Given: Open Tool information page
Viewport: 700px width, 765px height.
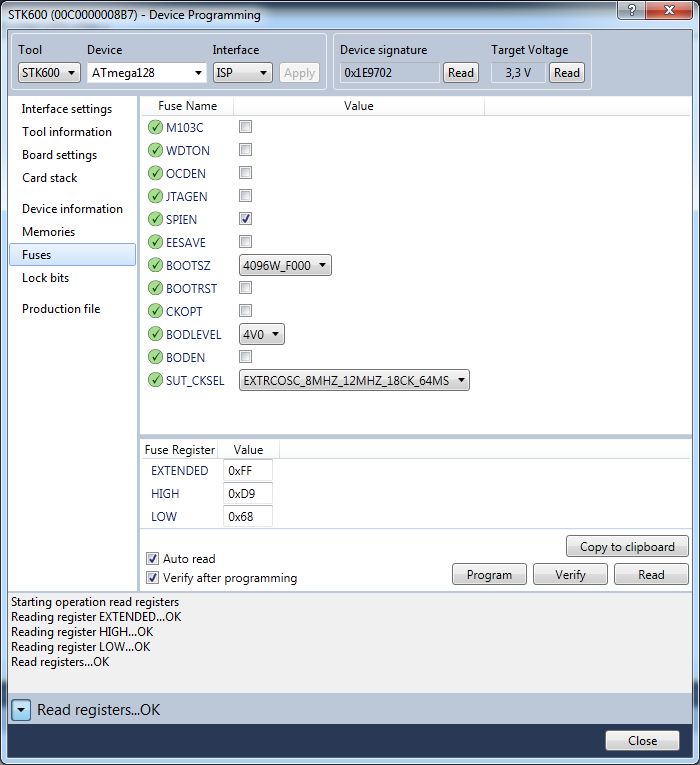Looking at the screenshot, I should [67, 132].
